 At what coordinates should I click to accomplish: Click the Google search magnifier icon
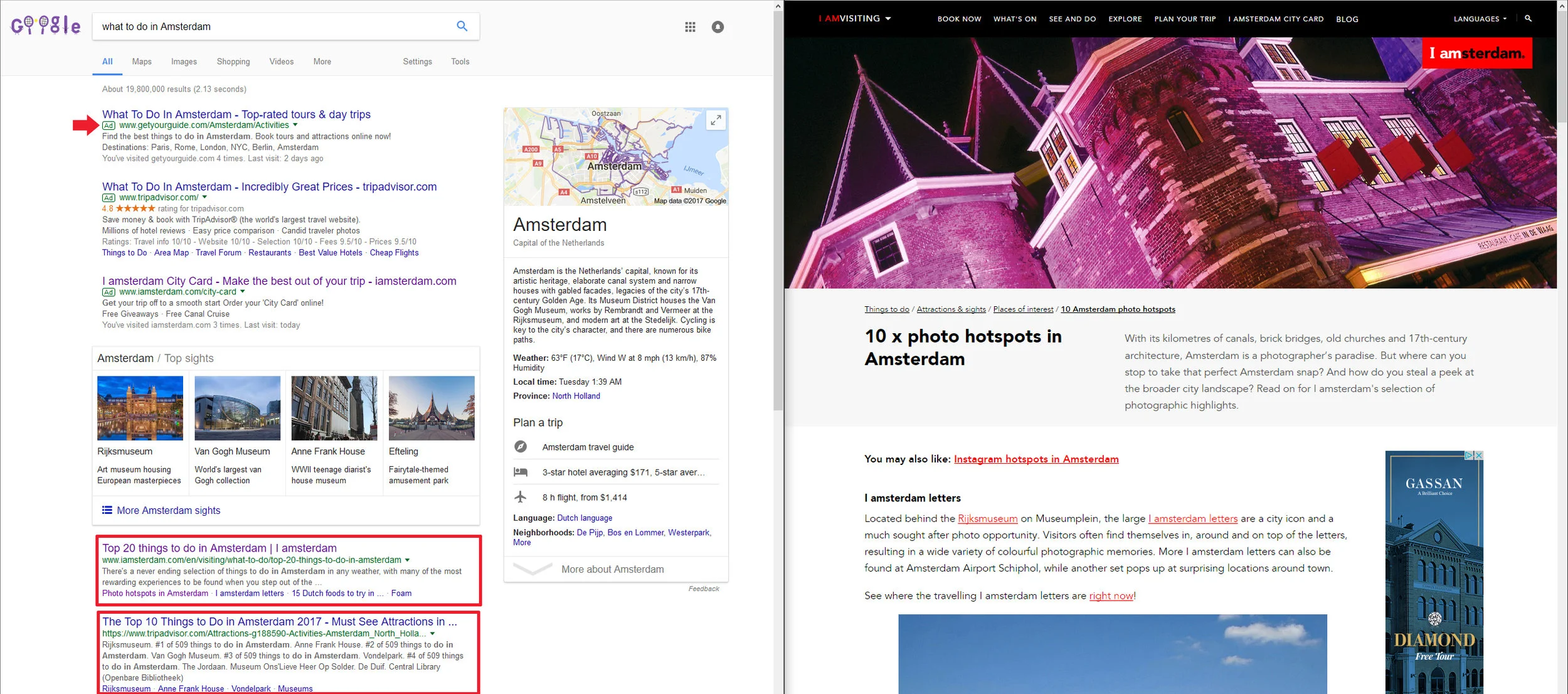point(462,26)
